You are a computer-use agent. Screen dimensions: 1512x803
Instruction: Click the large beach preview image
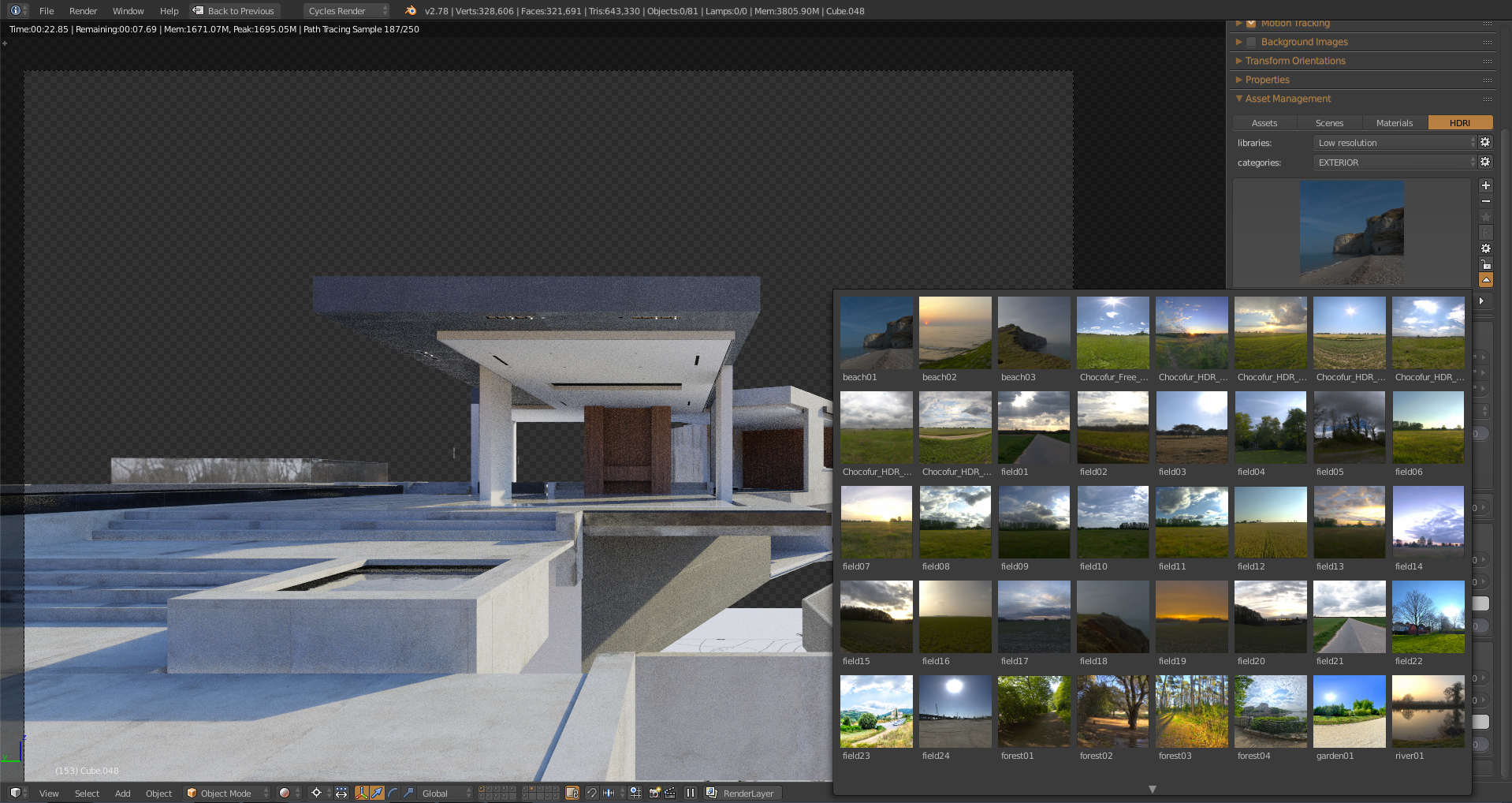click(x=1351, y=233)
